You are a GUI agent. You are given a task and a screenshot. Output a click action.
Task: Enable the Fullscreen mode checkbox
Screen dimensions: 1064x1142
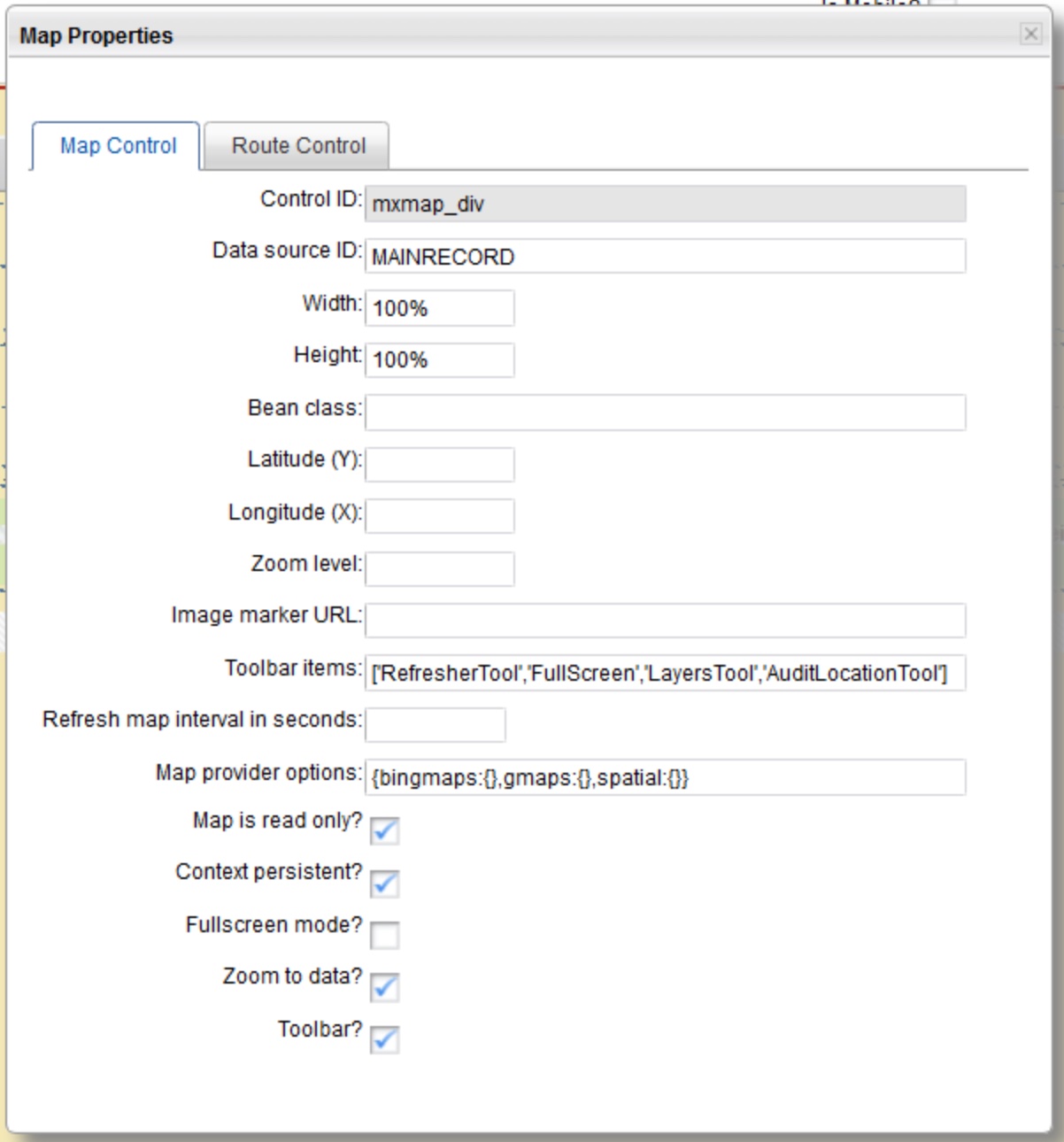click(x=385, y=935)
